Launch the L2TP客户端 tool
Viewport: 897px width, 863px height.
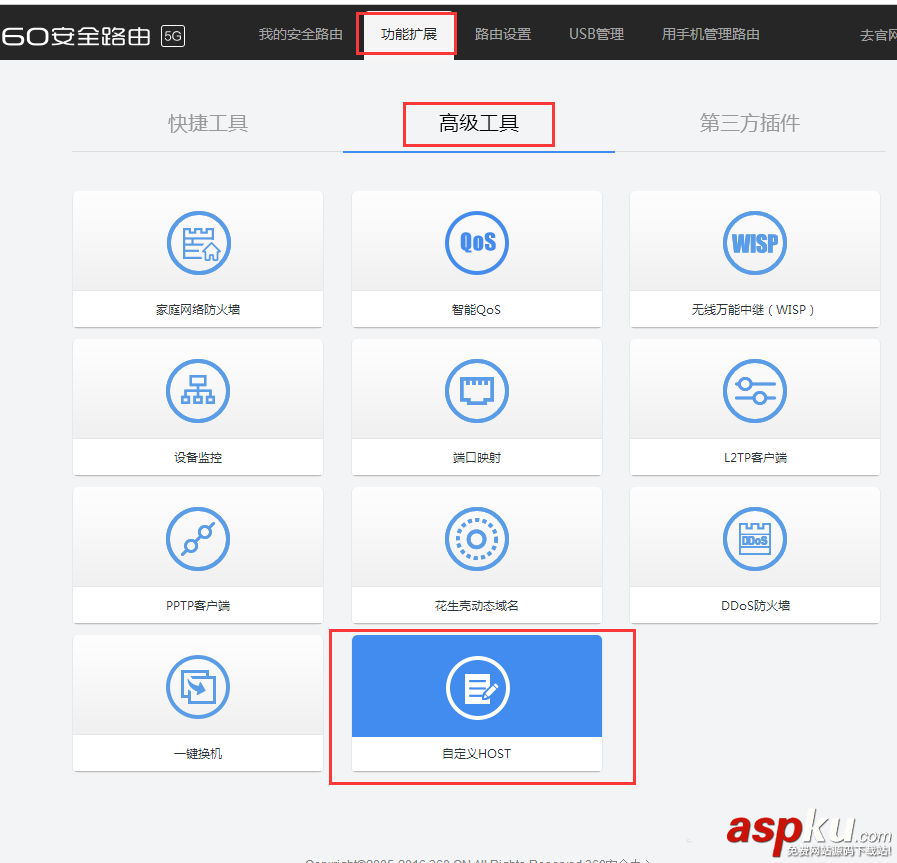pyautogui.click(x=754, y=406)
